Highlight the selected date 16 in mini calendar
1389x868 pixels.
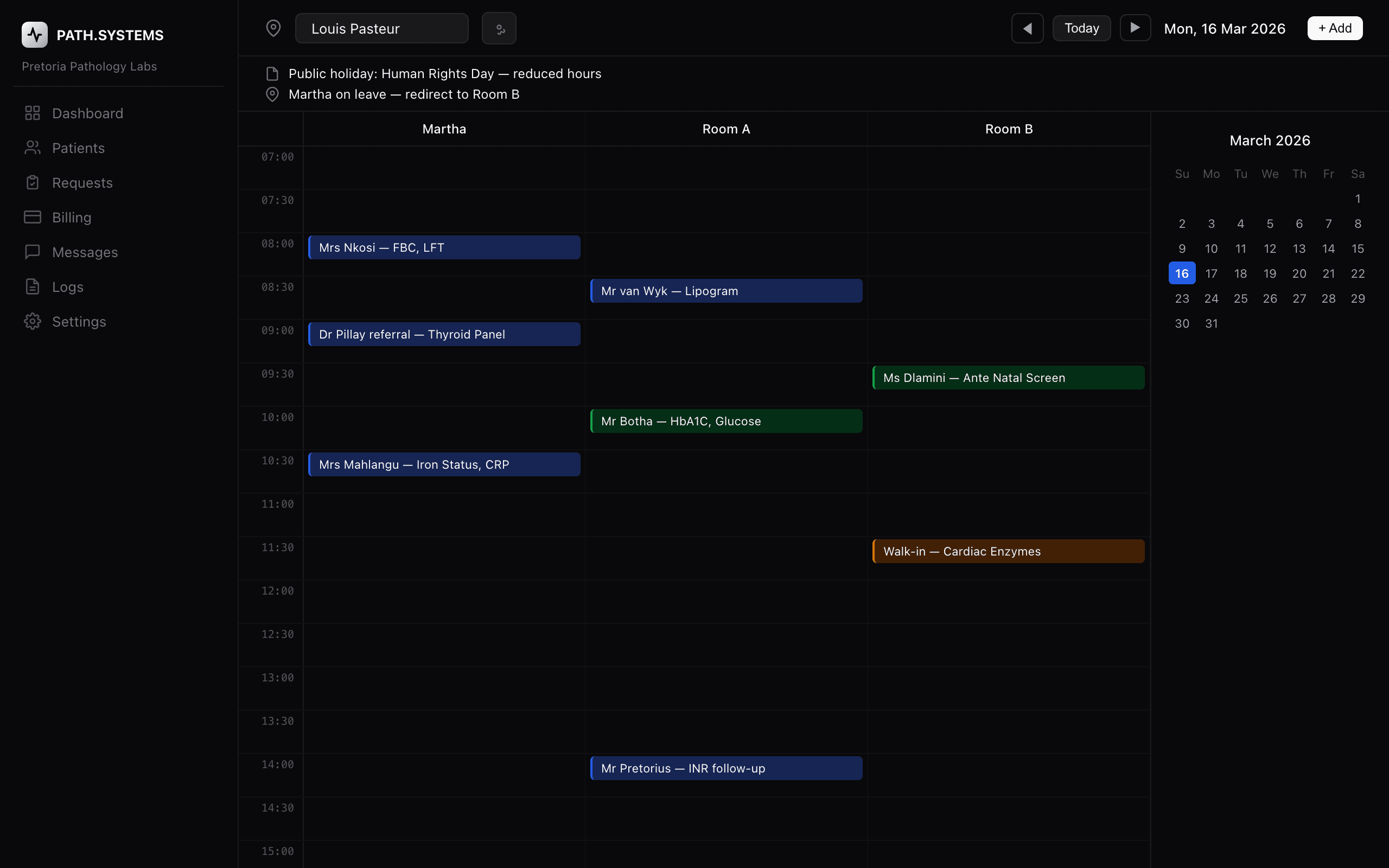tap(1182, 273)
